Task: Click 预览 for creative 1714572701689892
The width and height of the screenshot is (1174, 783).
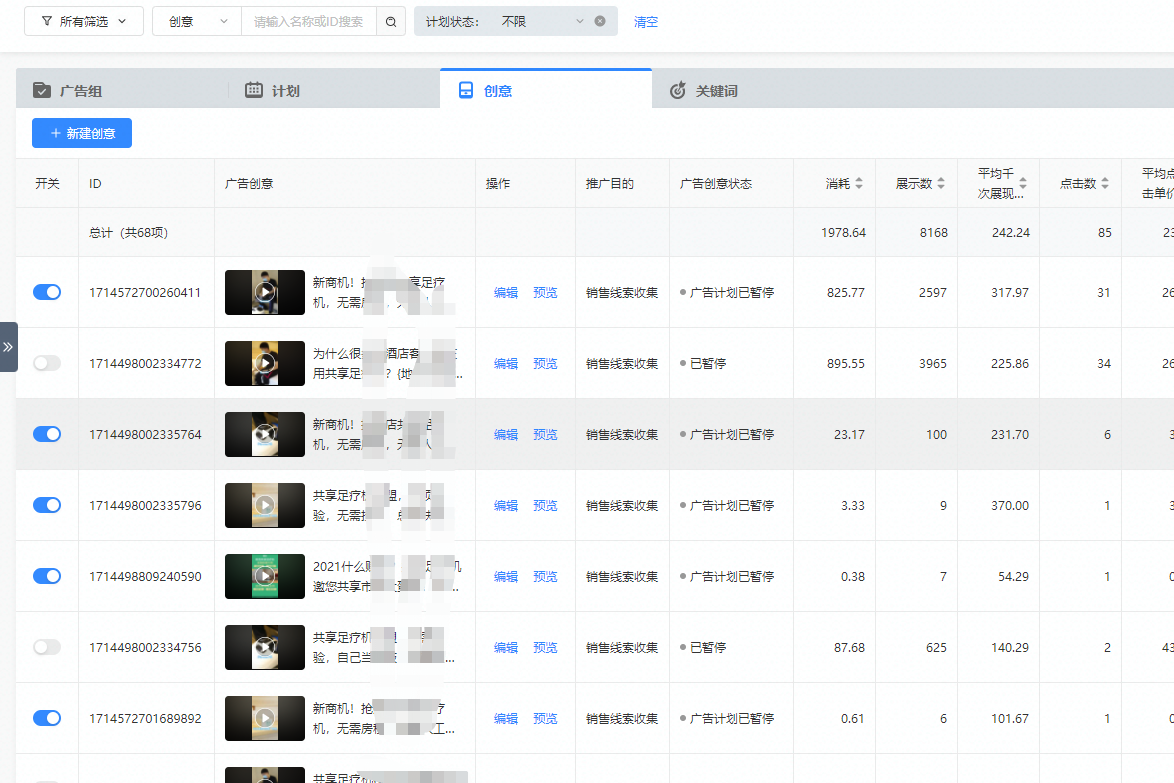Action: (x=545, y=719)
